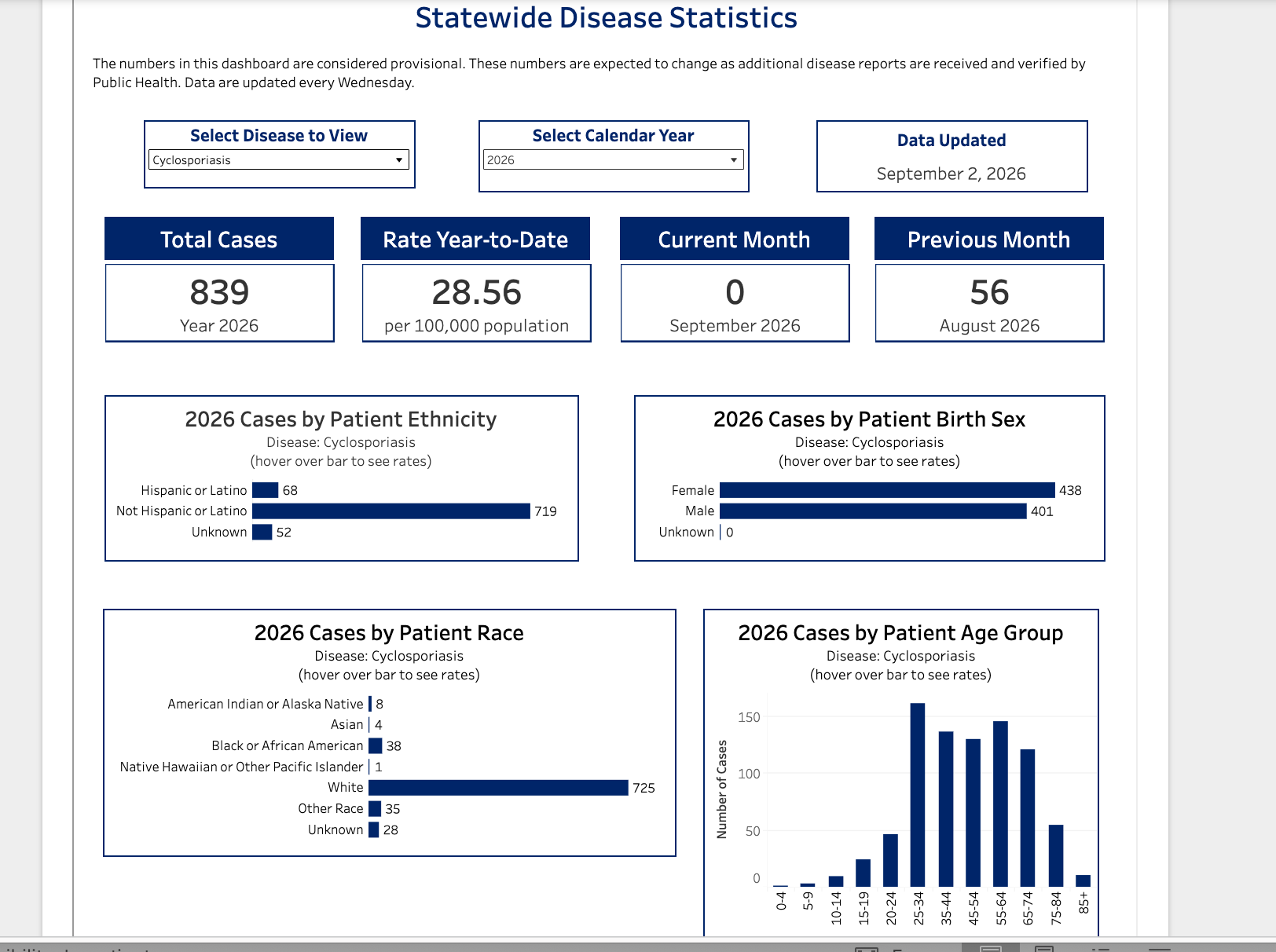
Task: Click the 719 value in the ethnicity chart
Action: pyautogui.click(x=545, y=511)
